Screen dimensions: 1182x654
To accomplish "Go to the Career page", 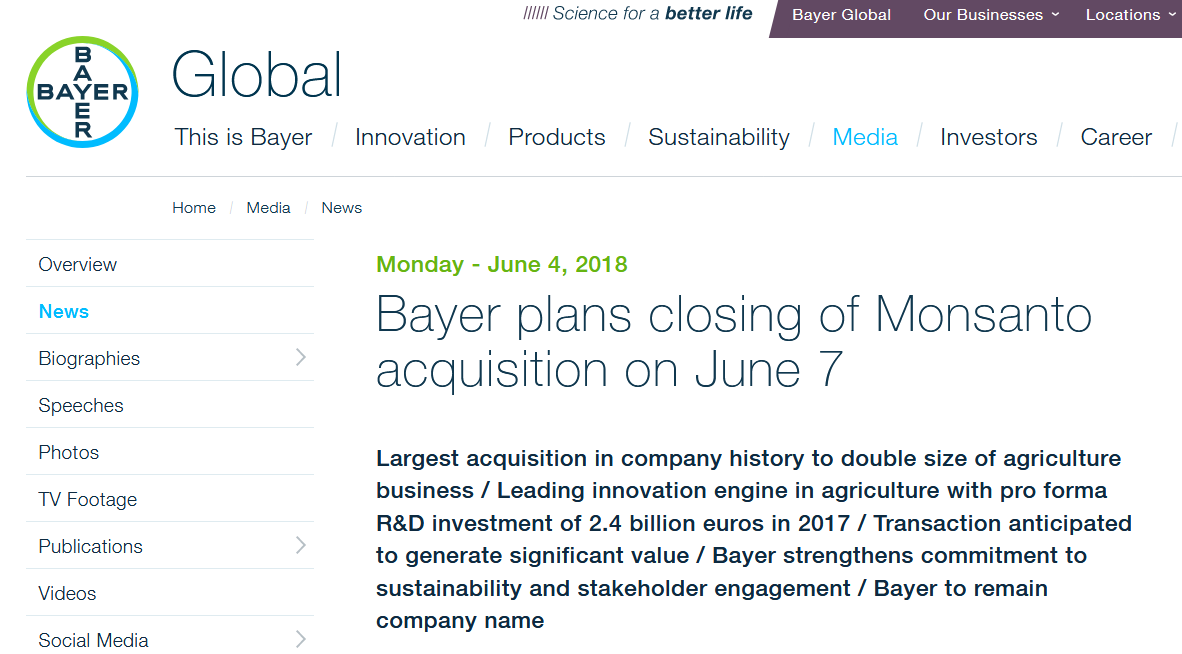I will 1116,137.
